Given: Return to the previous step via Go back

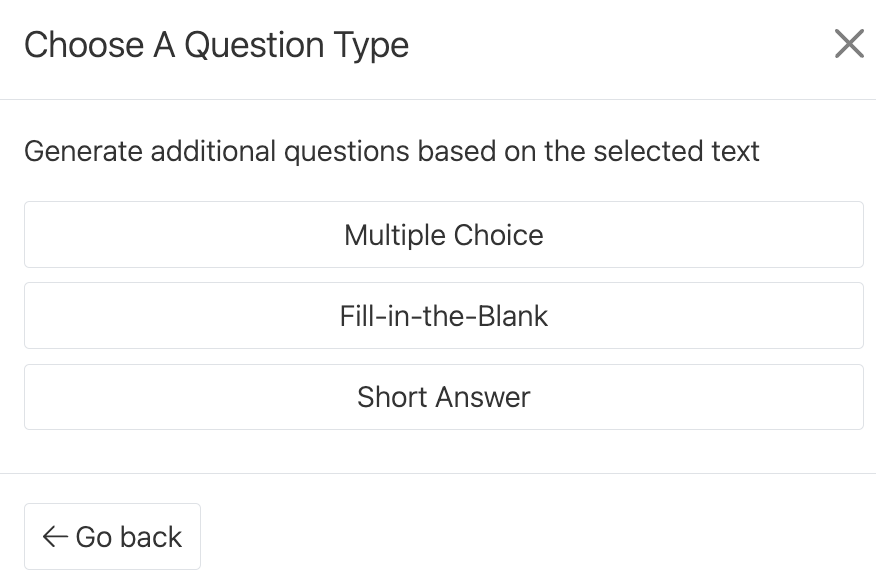Looking at the screenshot, I should click(112, 537).
